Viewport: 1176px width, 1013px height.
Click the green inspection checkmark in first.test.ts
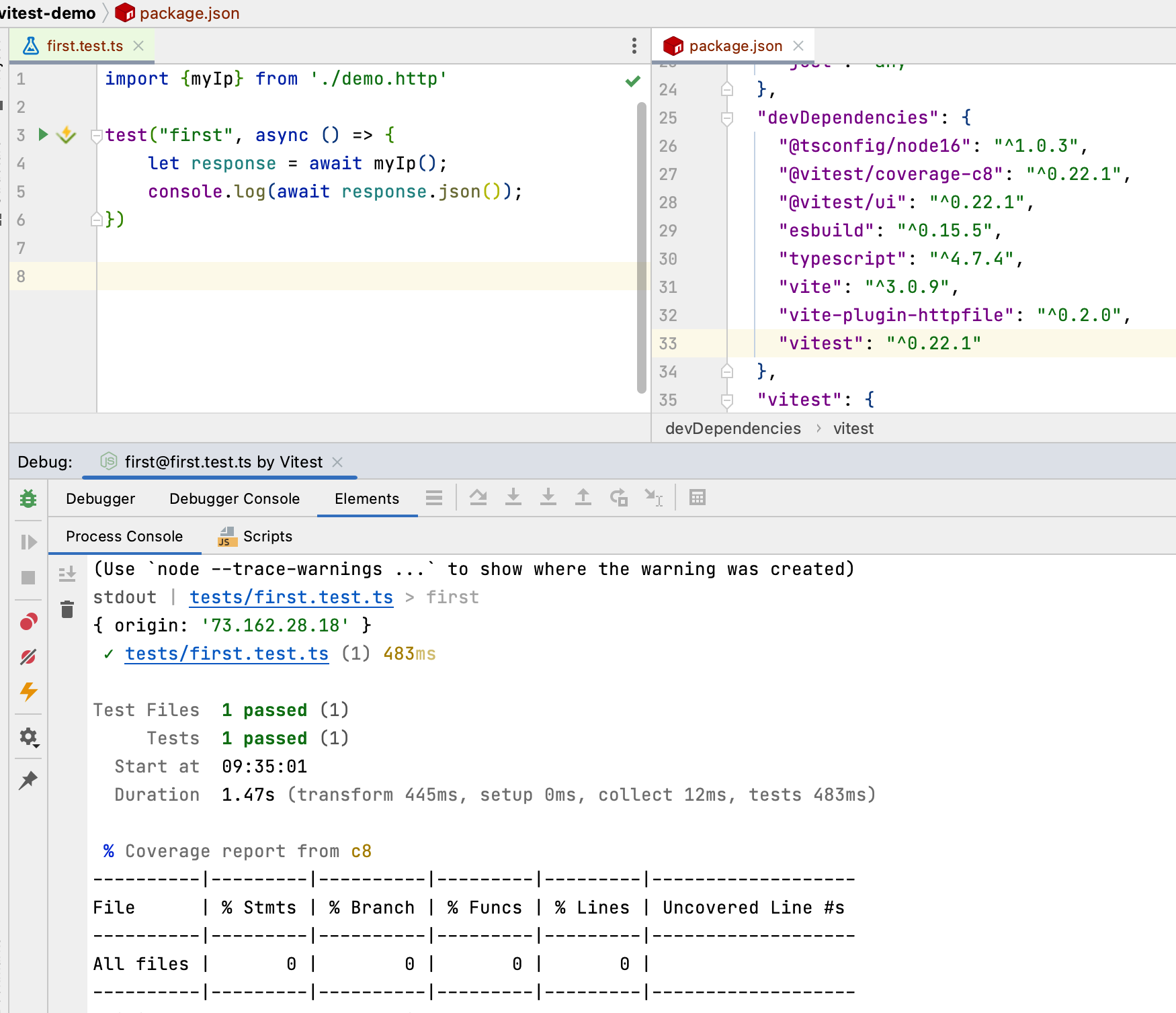tap(632, 81)
